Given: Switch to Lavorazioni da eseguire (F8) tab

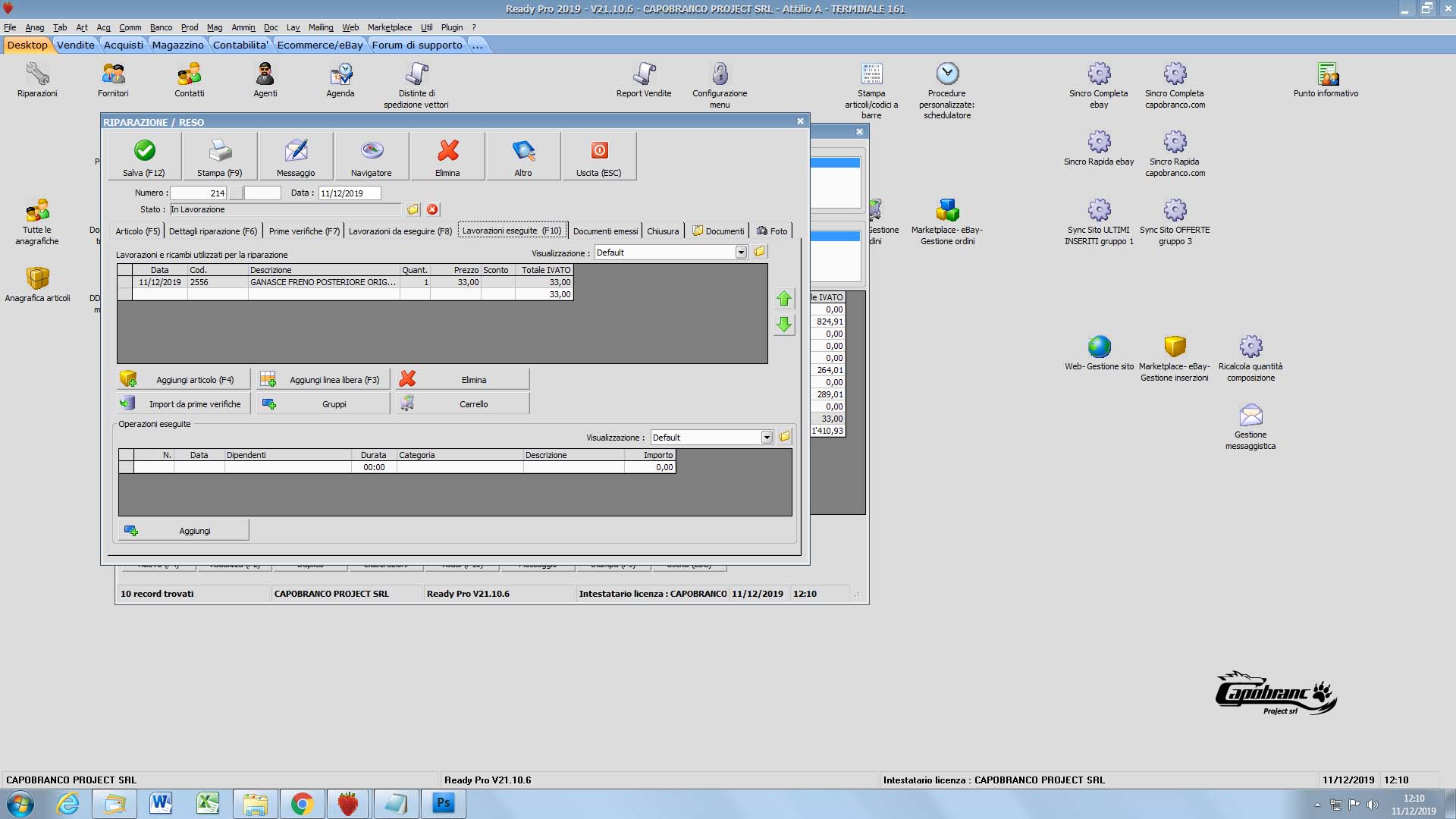Looking at the screenshot, I should [x=400, y=231].
